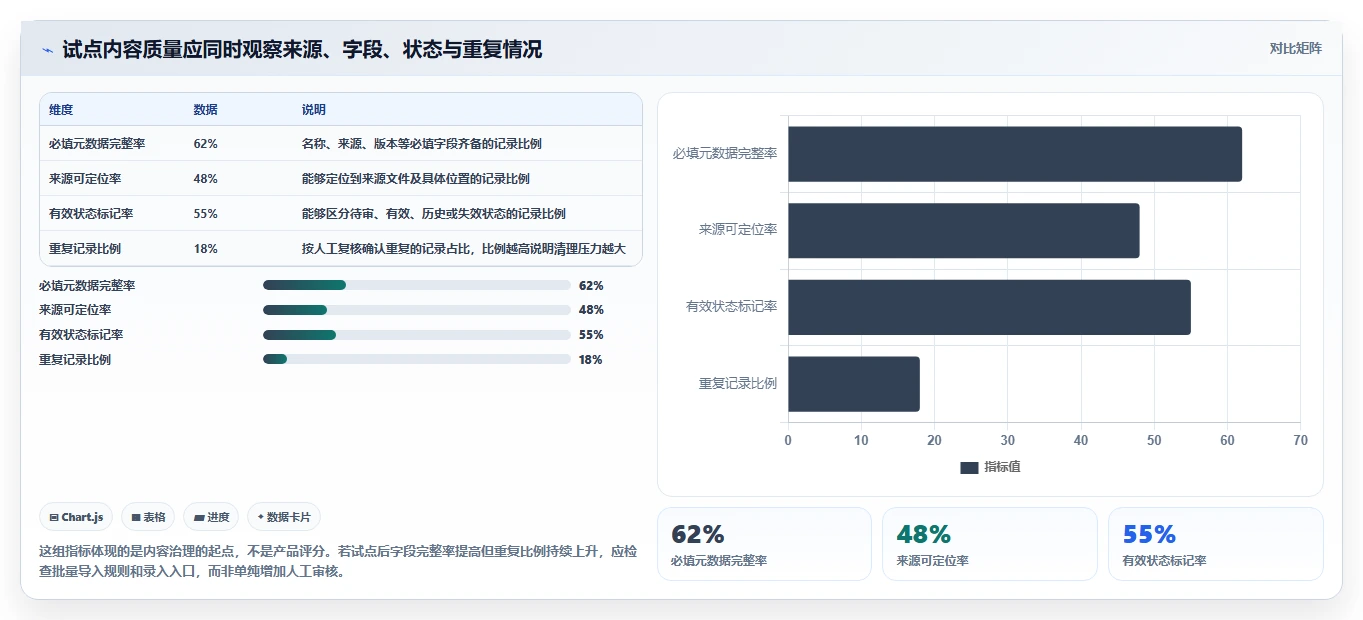Image resolution: width=1363 pixels, height=620 pixels.
Task: Click the 必填元数据完整率 progress bar
Action: (416, 285)
